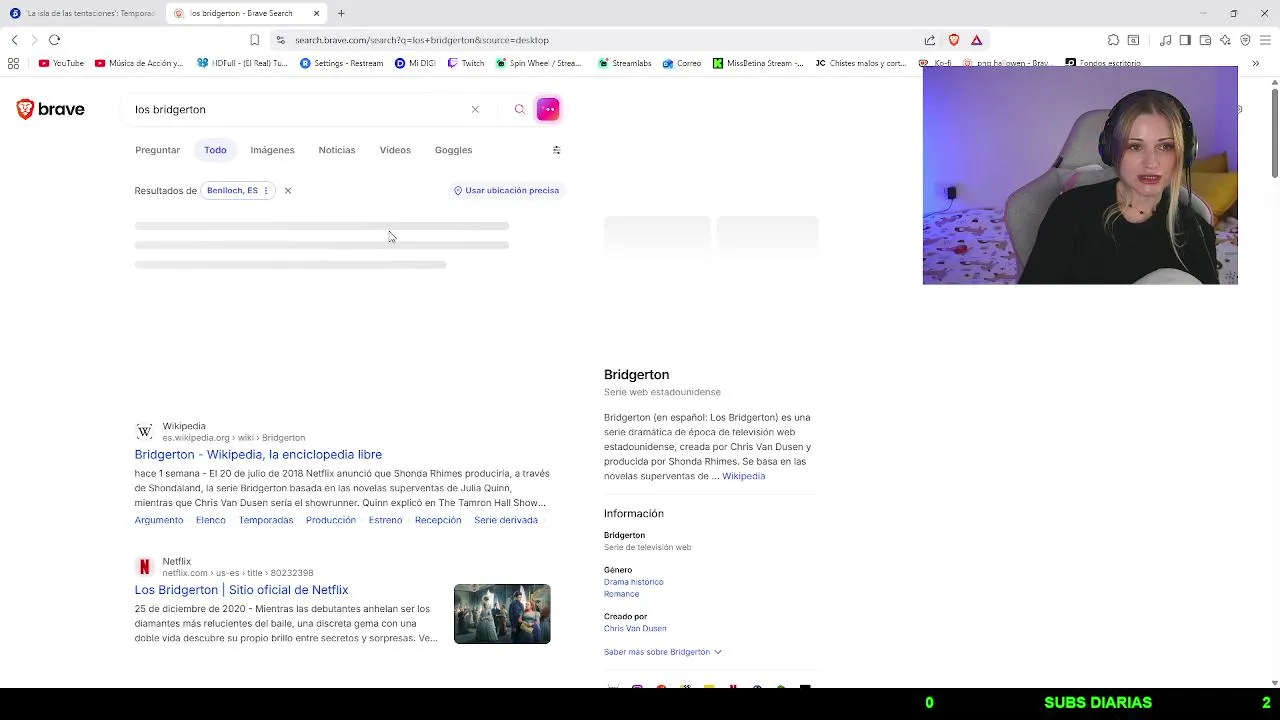Open search filter settings sliders icon
The height and width of the screenshot is (720, 1280).
click(557, 150)
